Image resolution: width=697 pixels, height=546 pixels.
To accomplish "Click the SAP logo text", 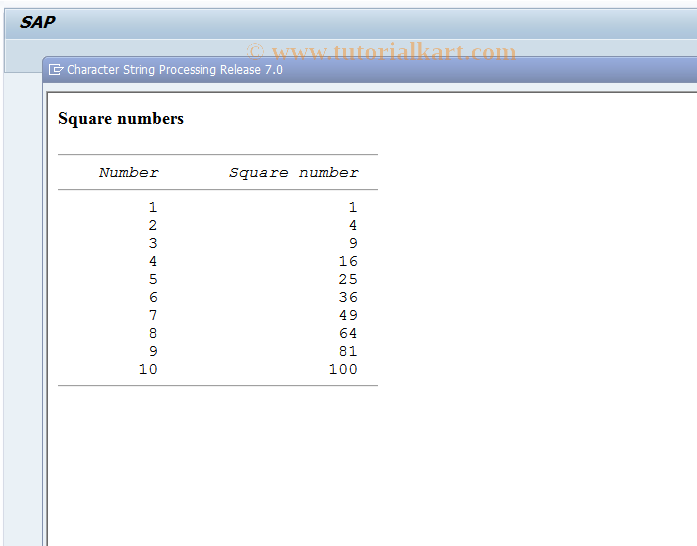I will coord(37,22).
